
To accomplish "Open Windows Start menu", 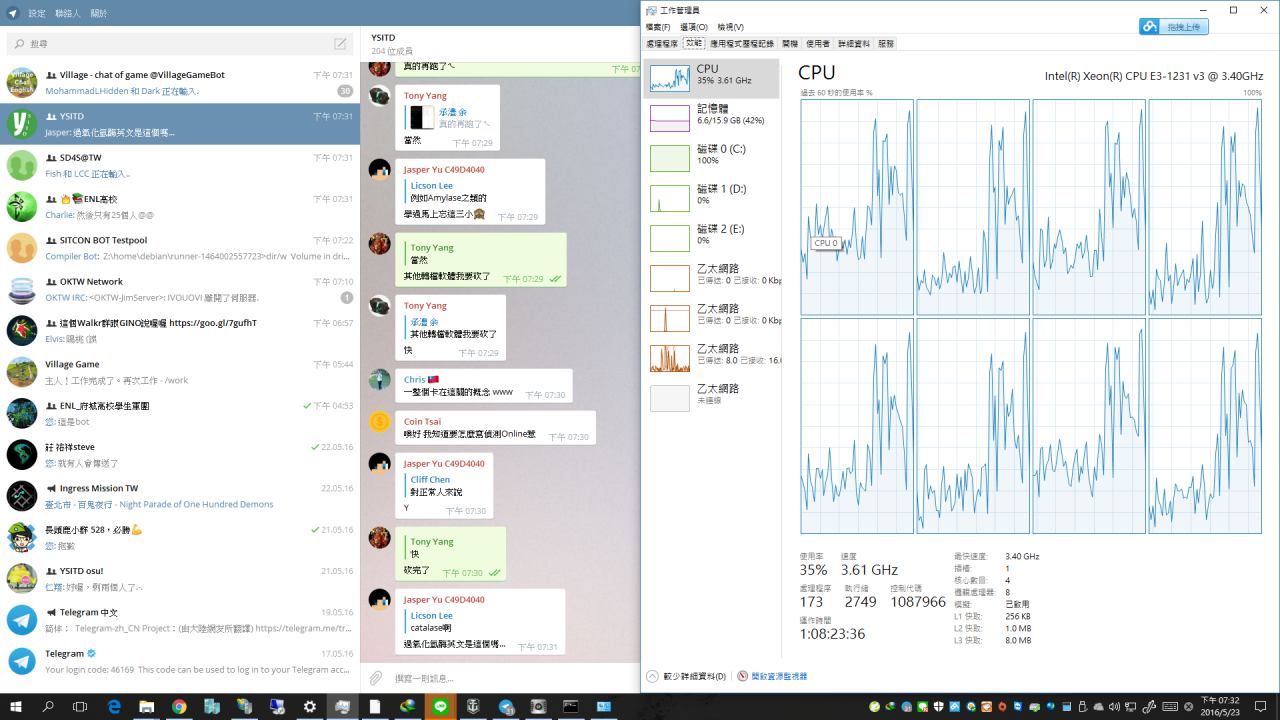I will [x=16, y=706].
